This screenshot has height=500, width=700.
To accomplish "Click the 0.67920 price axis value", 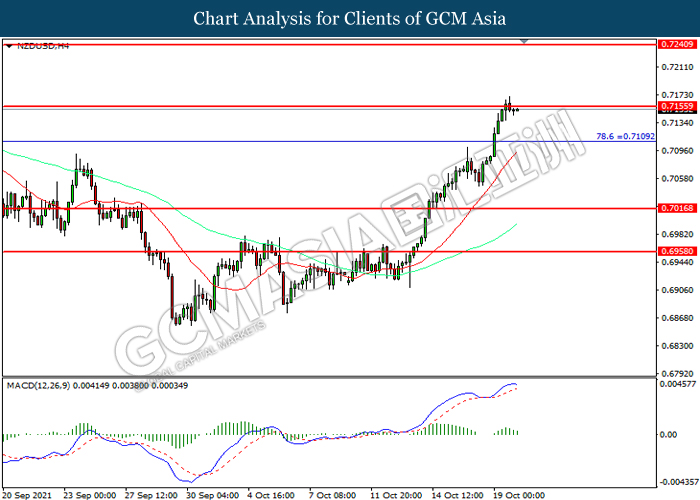I will click(677, 374).
